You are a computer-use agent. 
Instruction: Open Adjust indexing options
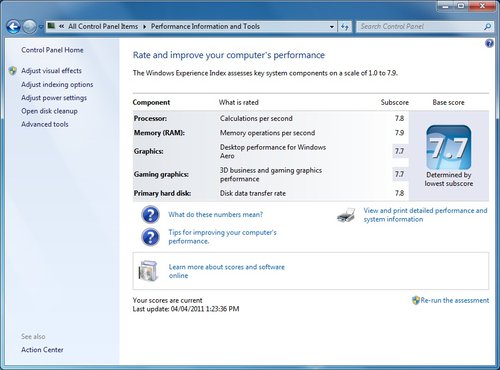tap(57, 85)
